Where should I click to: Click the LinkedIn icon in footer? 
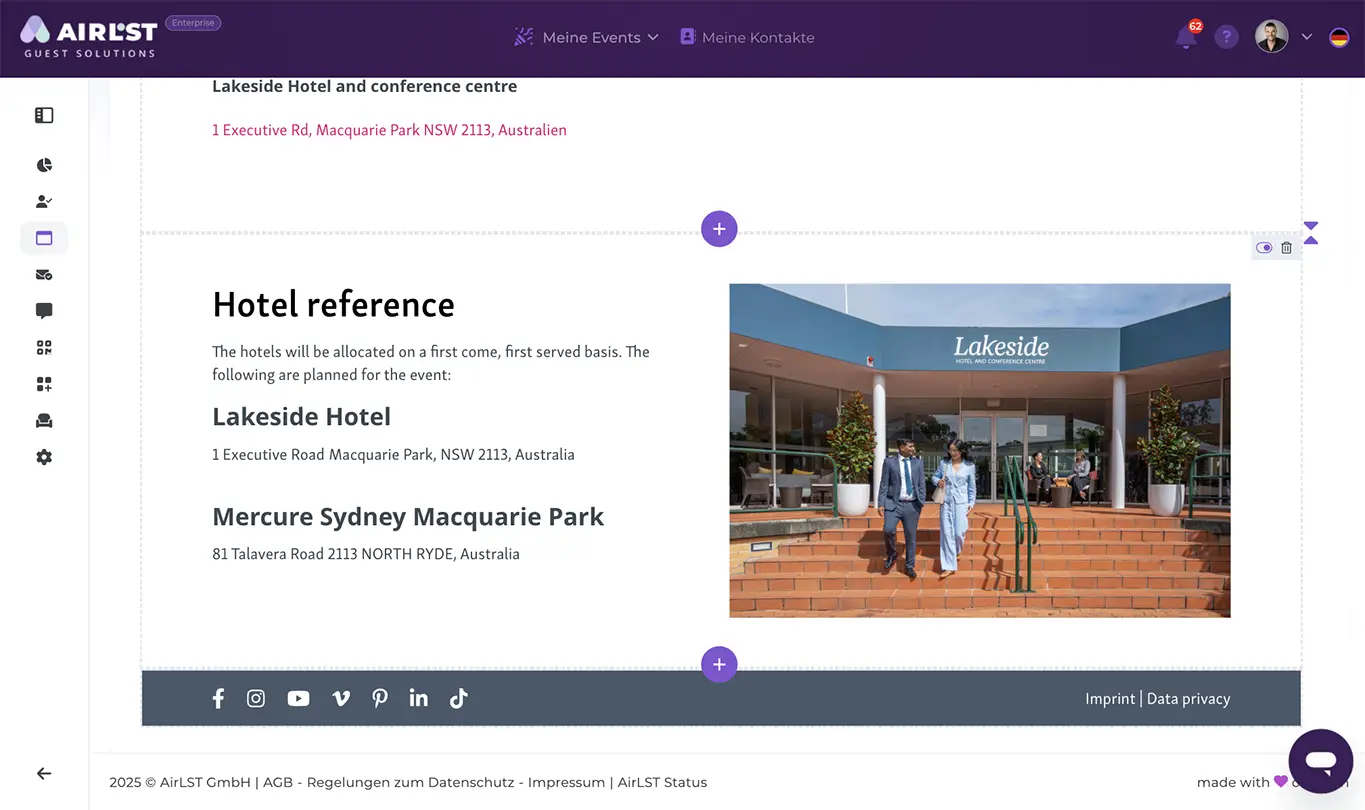pos(418,698)
